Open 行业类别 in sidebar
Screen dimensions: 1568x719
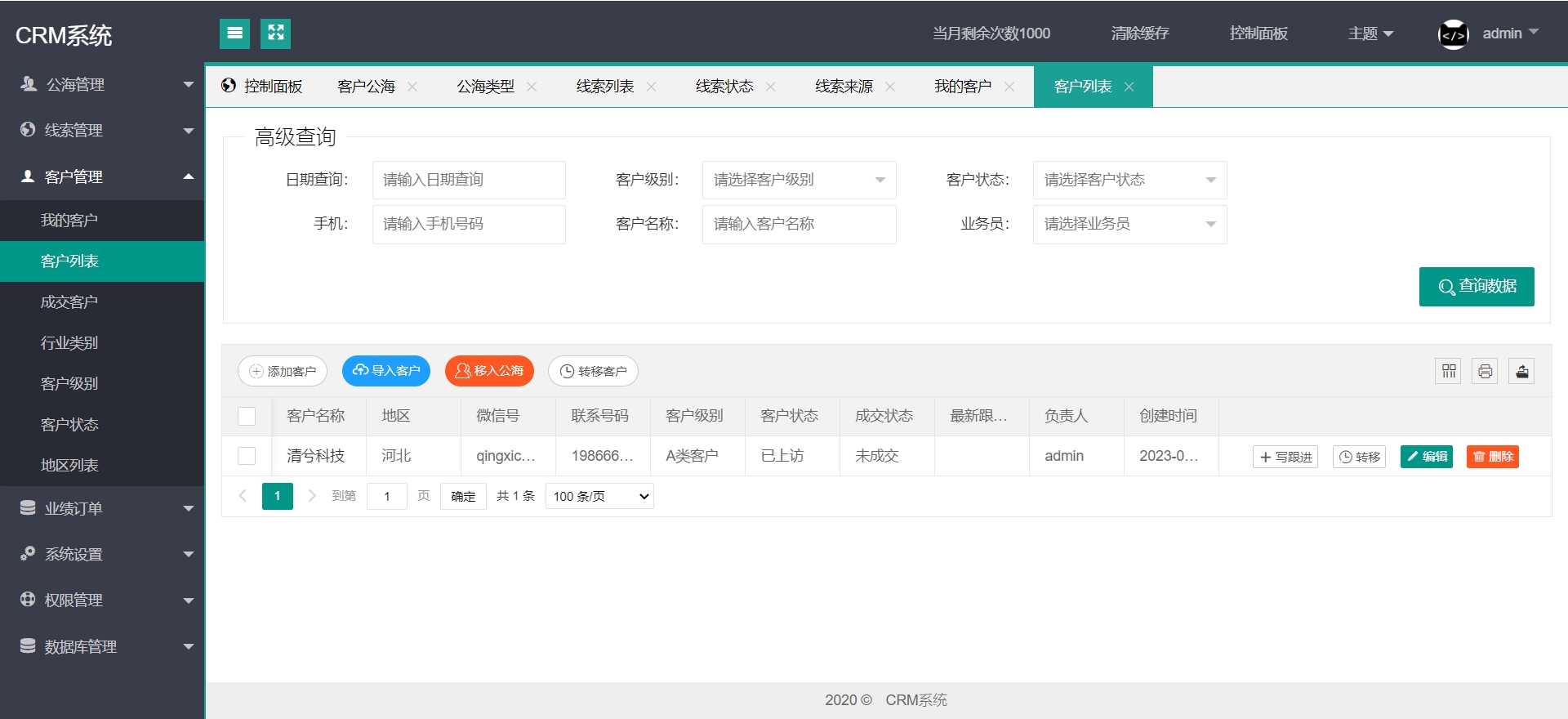[x=102, y=343]
